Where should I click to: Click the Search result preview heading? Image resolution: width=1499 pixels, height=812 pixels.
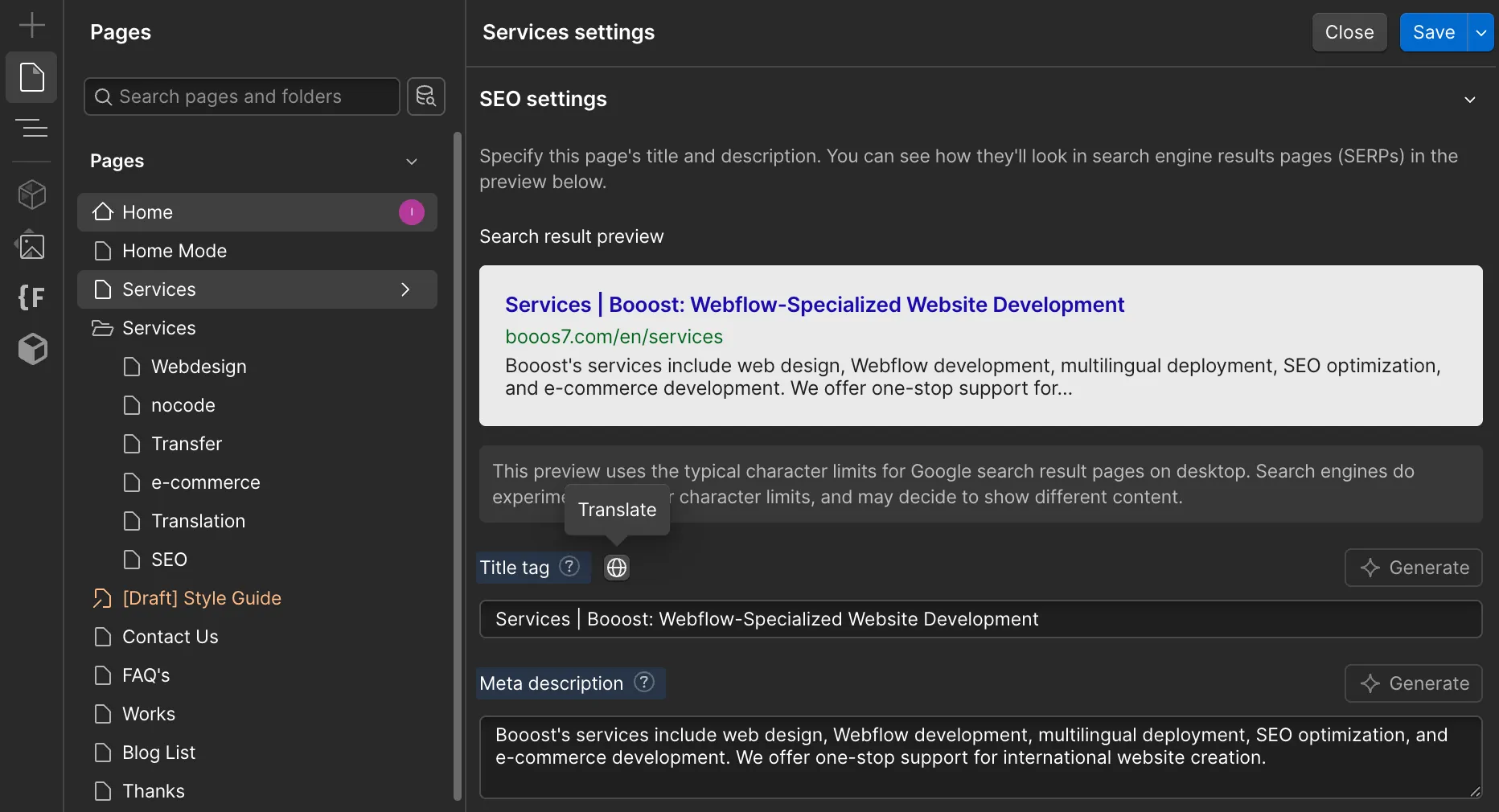pyautogui.click(x=572, y=236)
